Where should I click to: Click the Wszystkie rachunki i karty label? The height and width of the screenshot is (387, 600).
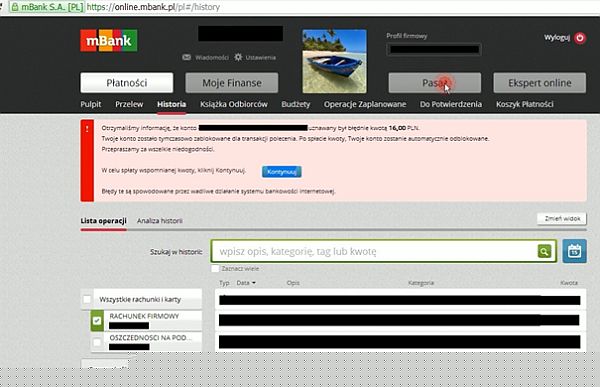[140, 299]
